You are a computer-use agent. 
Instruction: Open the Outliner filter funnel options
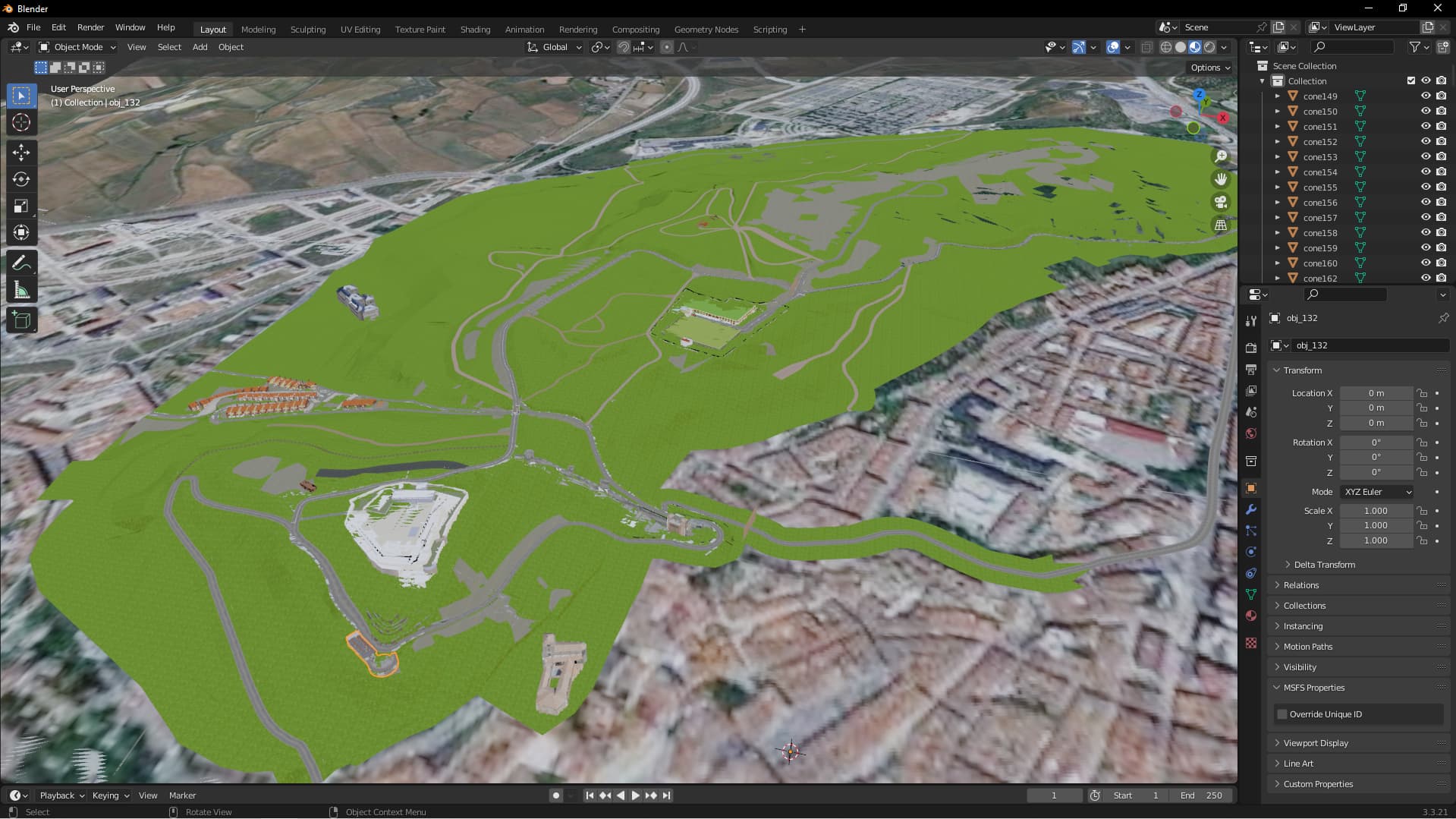(x=1414, y=46)
